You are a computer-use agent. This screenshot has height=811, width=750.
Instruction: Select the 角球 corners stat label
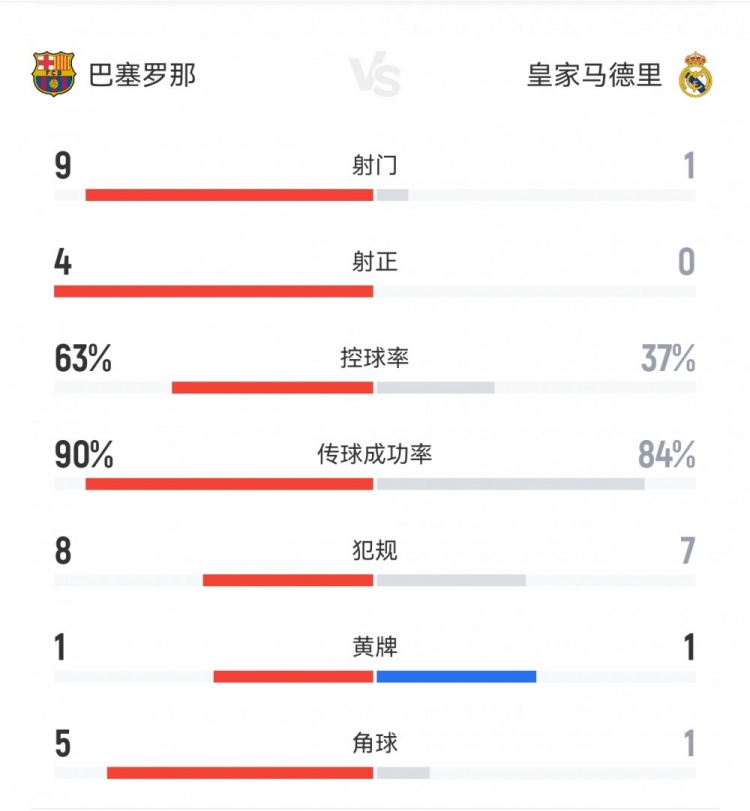(x=375, y=743)
